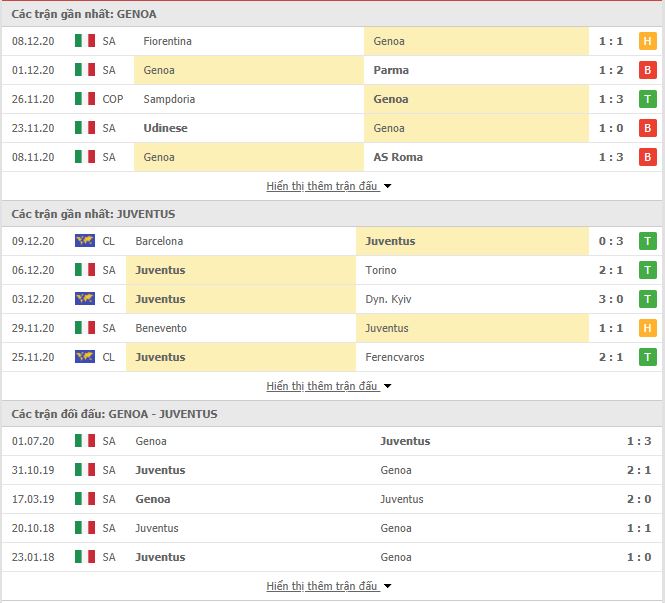
Task: Click the red B badge for Genoa-Parma
Action: (647, 70)
